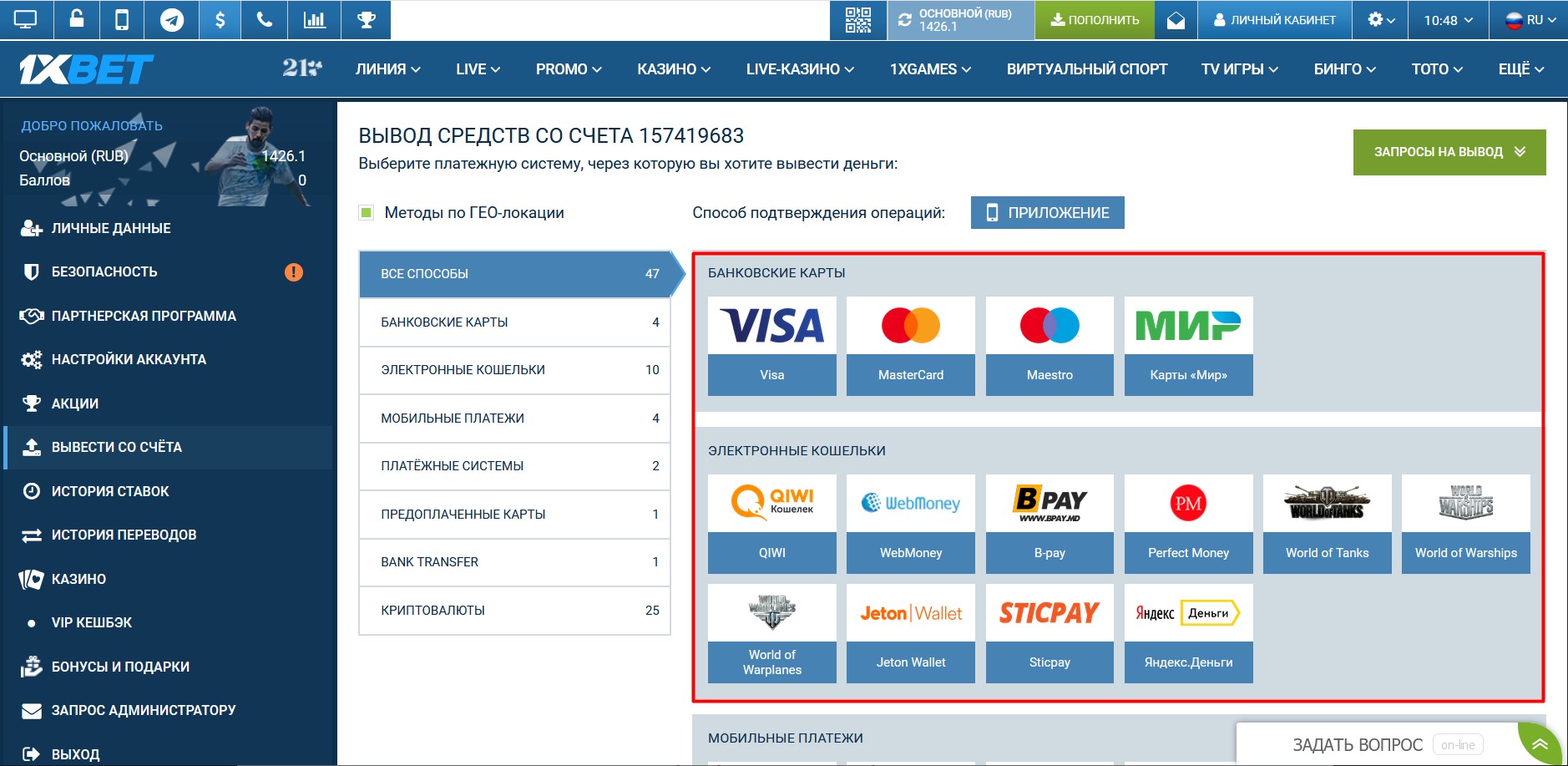Open the RU language dropdown

(1530, 19)
